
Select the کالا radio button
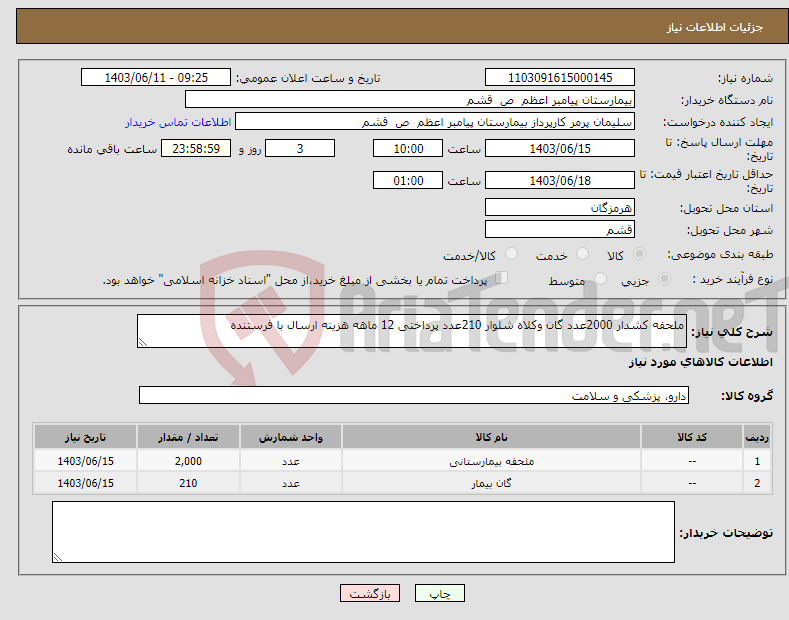pyautogui.click(x=639, y=254)
